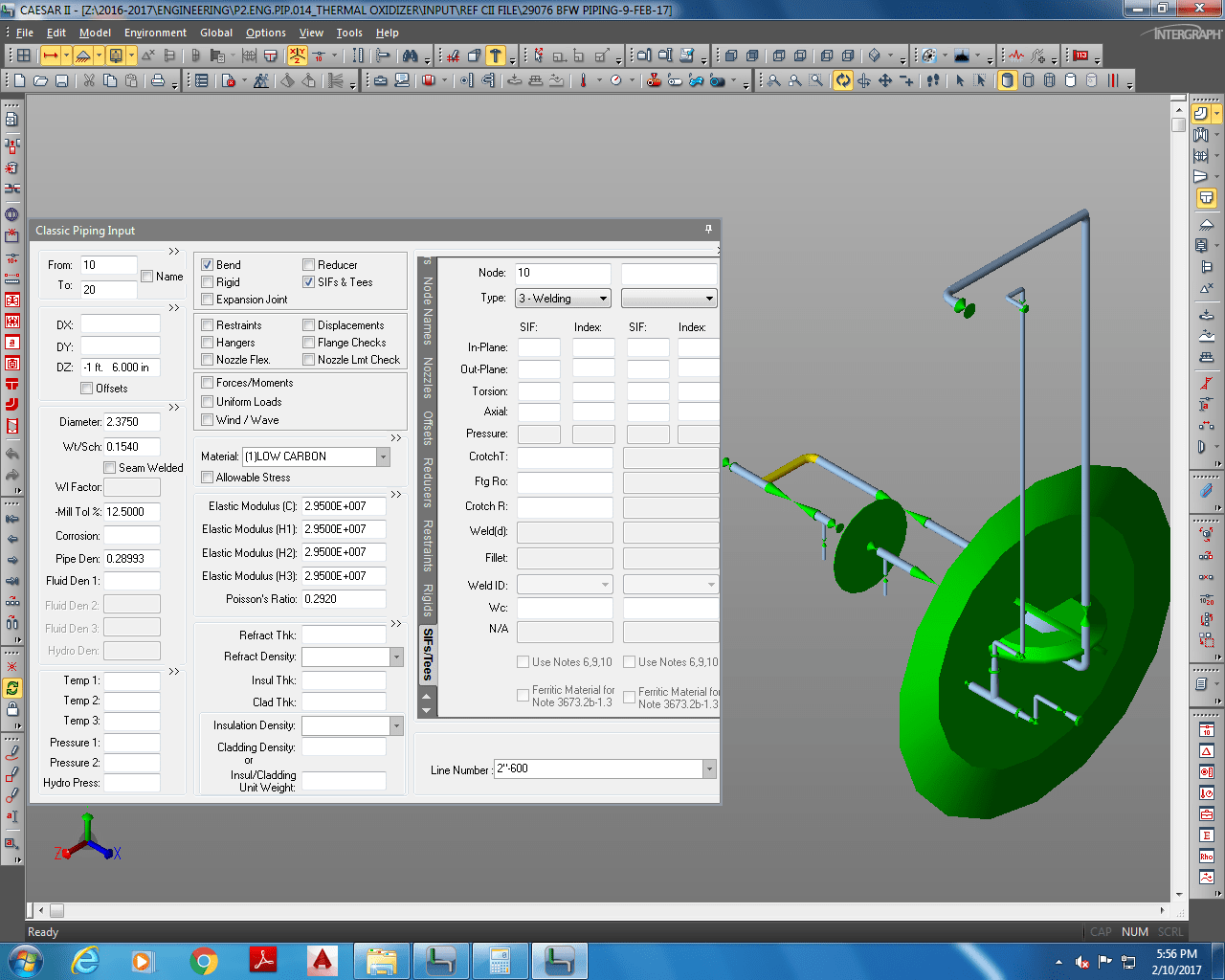Click the binoculars Find icon in toolbar
The height and width of the screenshot is (980, 1225).
[411, 56]
